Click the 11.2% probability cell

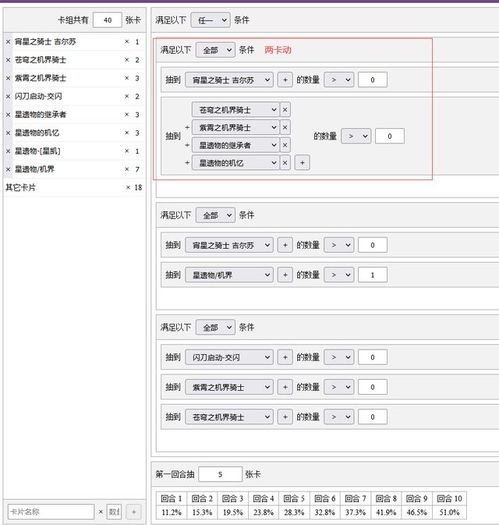click(171, 512)
